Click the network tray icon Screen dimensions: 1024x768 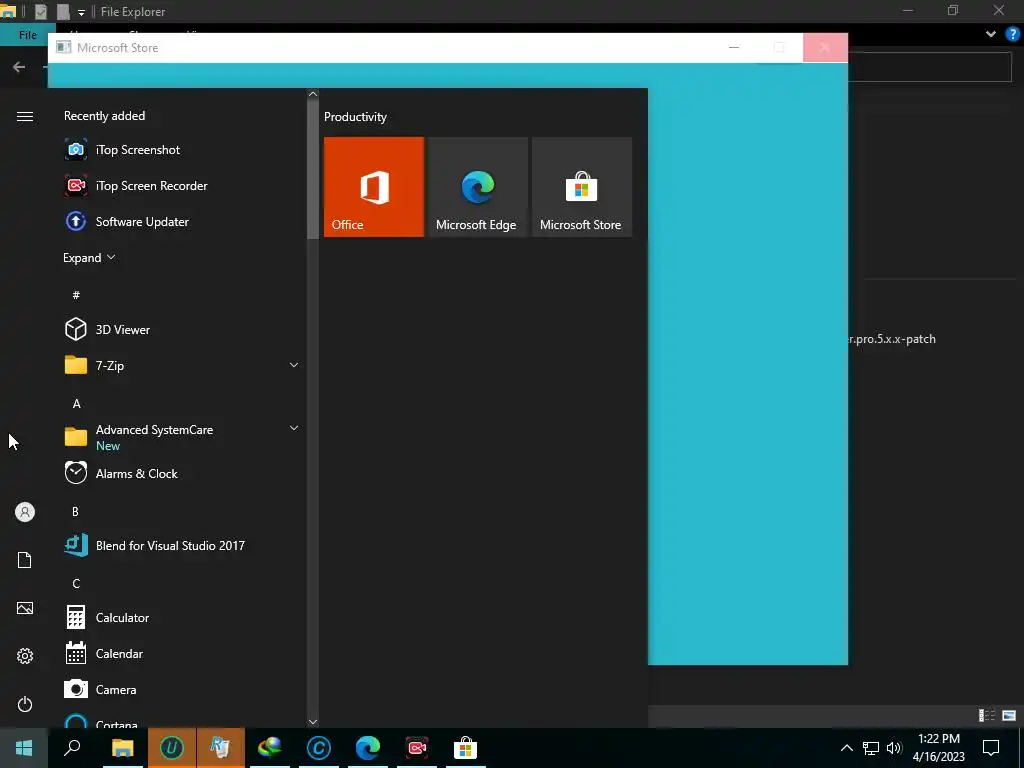tap(871, 748)
